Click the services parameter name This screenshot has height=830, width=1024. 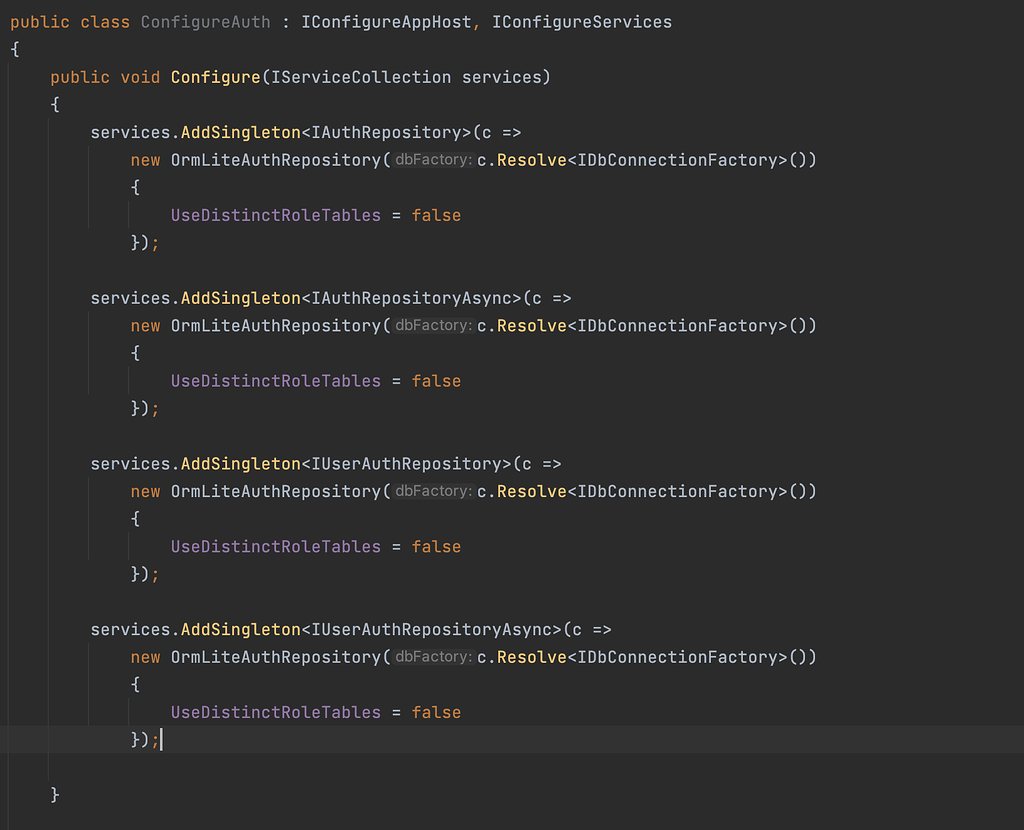505,76
